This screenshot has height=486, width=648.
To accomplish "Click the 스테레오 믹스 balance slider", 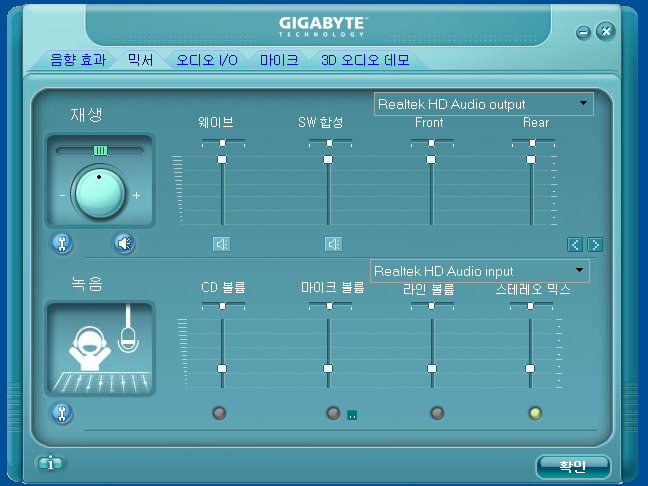I will click(531, 306).
